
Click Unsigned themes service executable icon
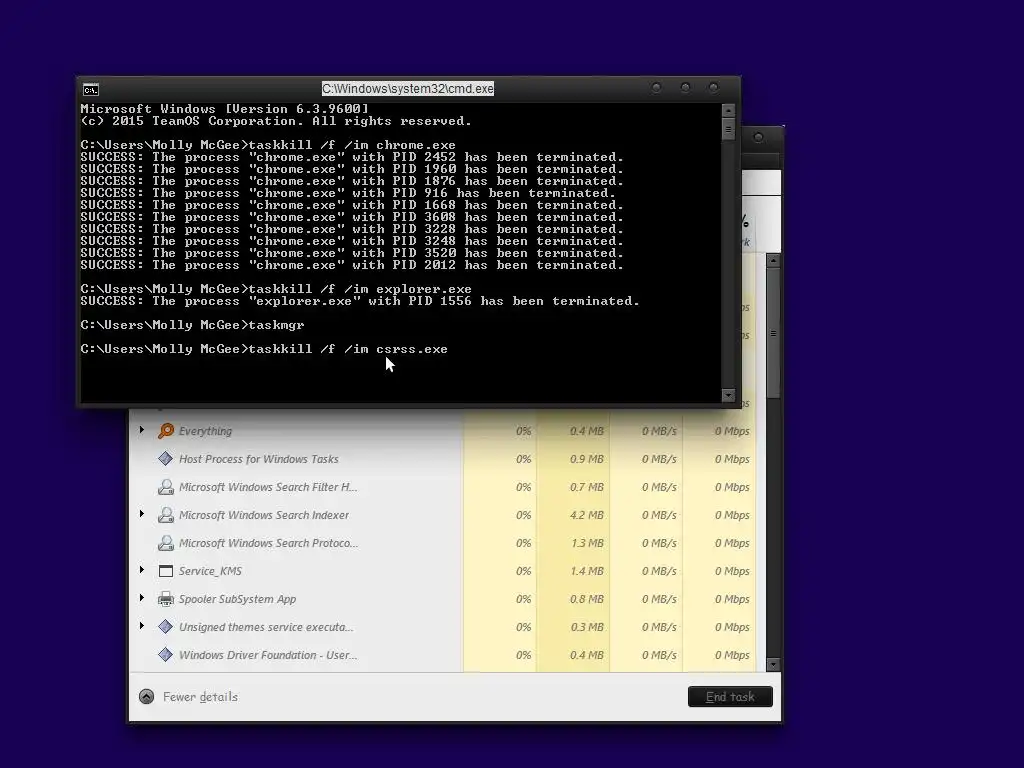click(166, 627)
